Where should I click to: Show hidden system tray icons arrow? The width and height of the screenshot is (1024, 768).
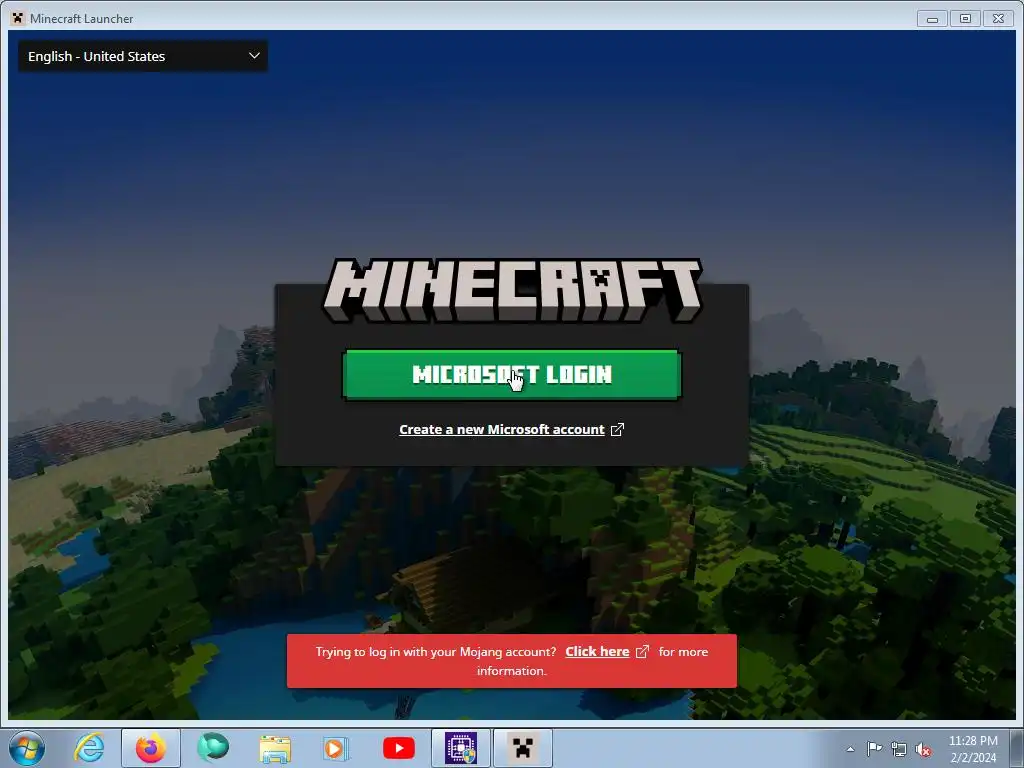tap(850, 749)
